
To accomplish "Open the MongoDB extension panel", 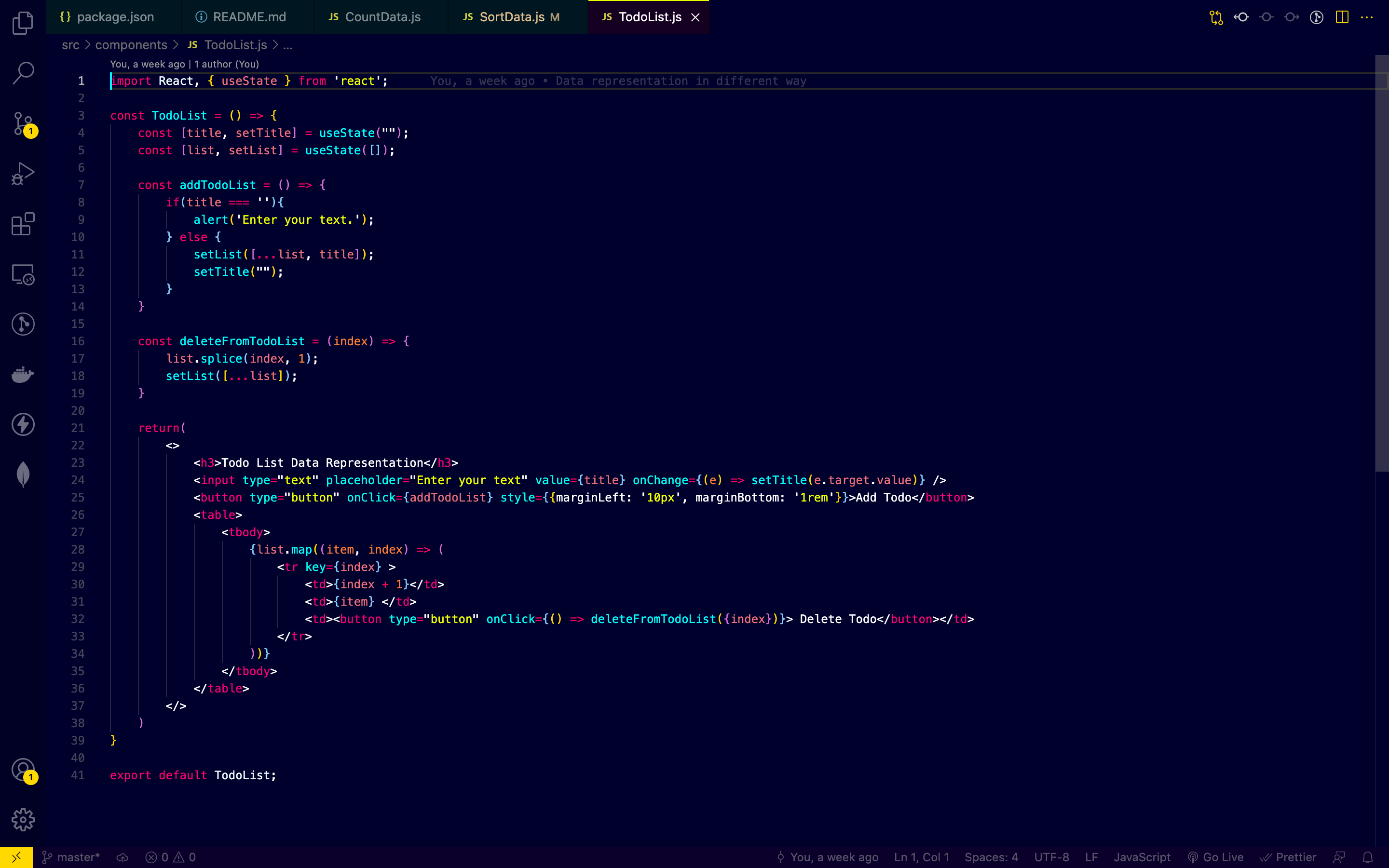I will [x=23, y=474].
